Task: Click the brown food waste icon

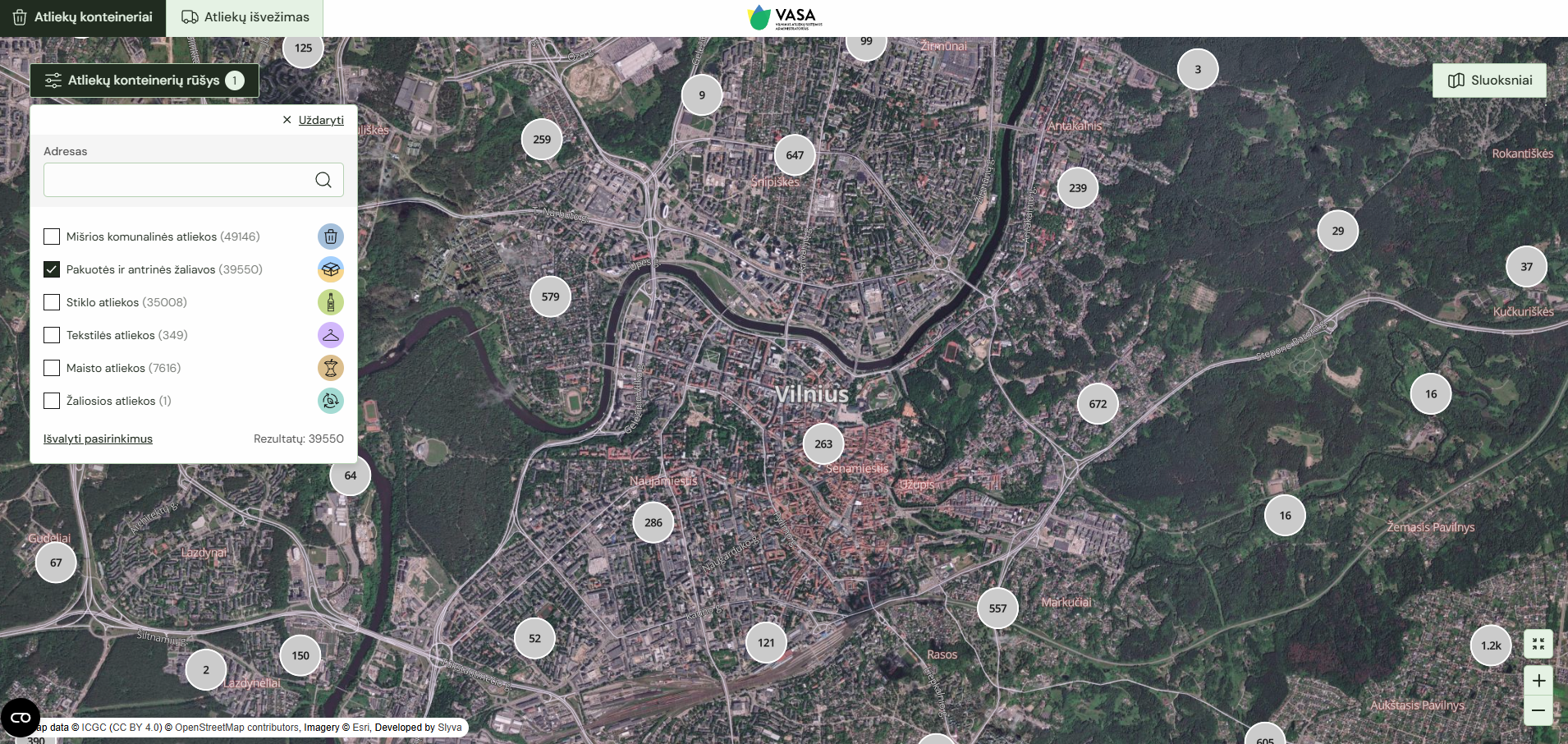Action: pyautogui.click(x=330, y=368)
